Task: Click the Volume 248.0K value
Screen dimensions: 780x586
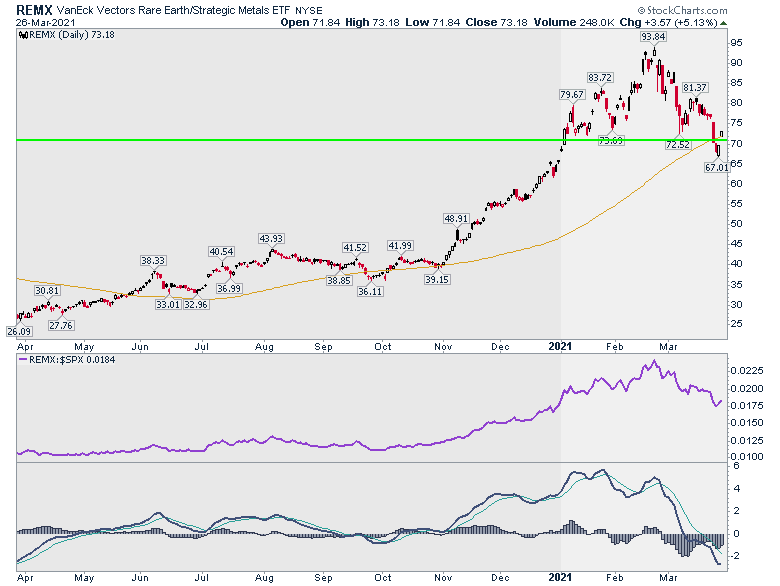Action: [574, 22]
